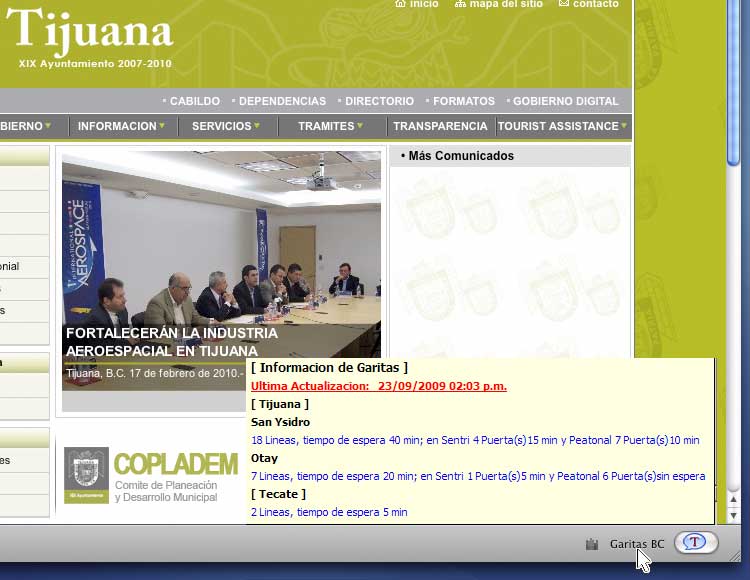Open the TRANSPARENCIA menu item
The height and width of the screenshot is (580, 750).
tap(440, 126)
